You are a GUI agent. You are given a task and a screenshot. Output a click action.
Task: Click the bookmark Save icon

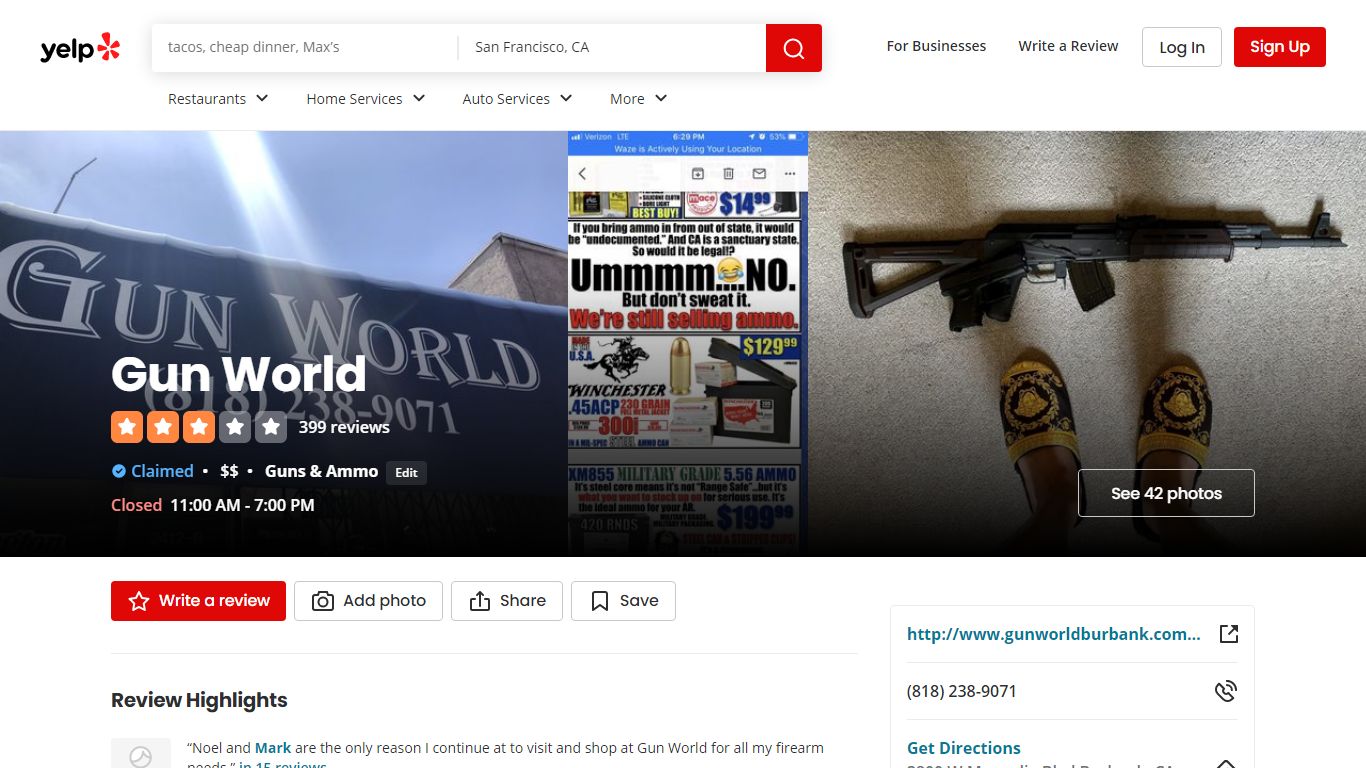pyautogui.click(x=600, y=601)
